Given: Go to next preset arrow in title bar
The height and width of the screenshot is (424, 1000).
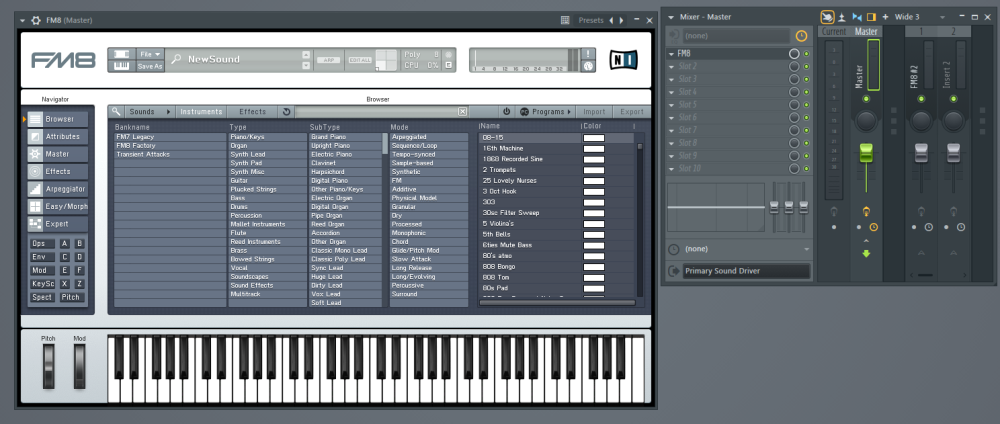Looking at the screenshot, I should 622,20.
